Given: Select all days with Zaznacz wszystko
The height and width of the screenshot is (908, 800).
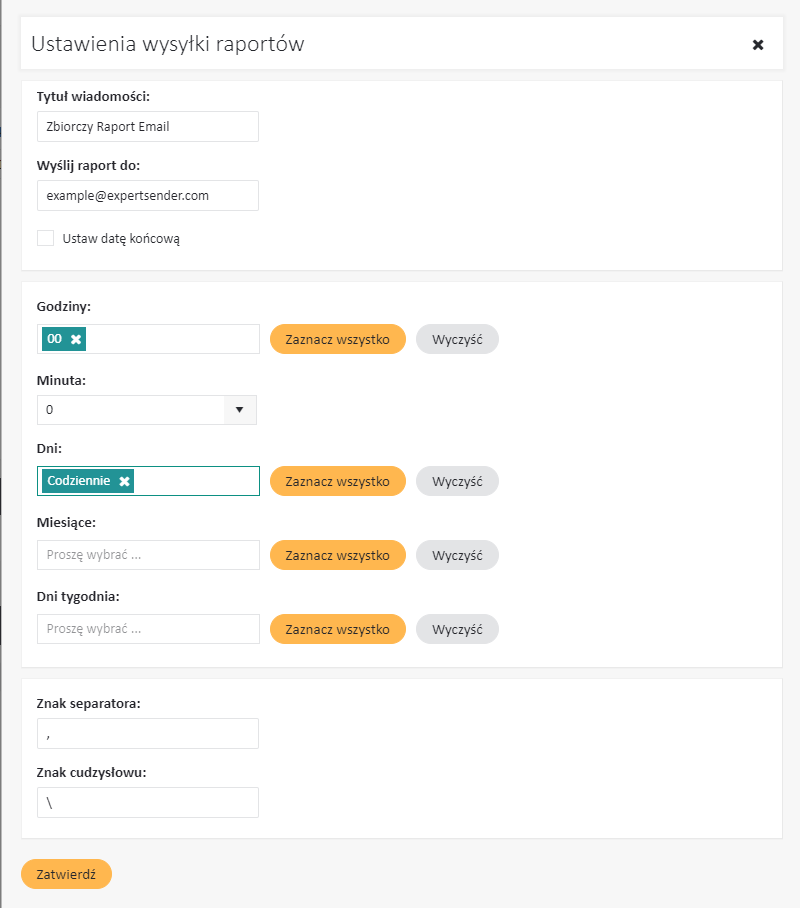Looking at the screenshot, I should (337, 481).
